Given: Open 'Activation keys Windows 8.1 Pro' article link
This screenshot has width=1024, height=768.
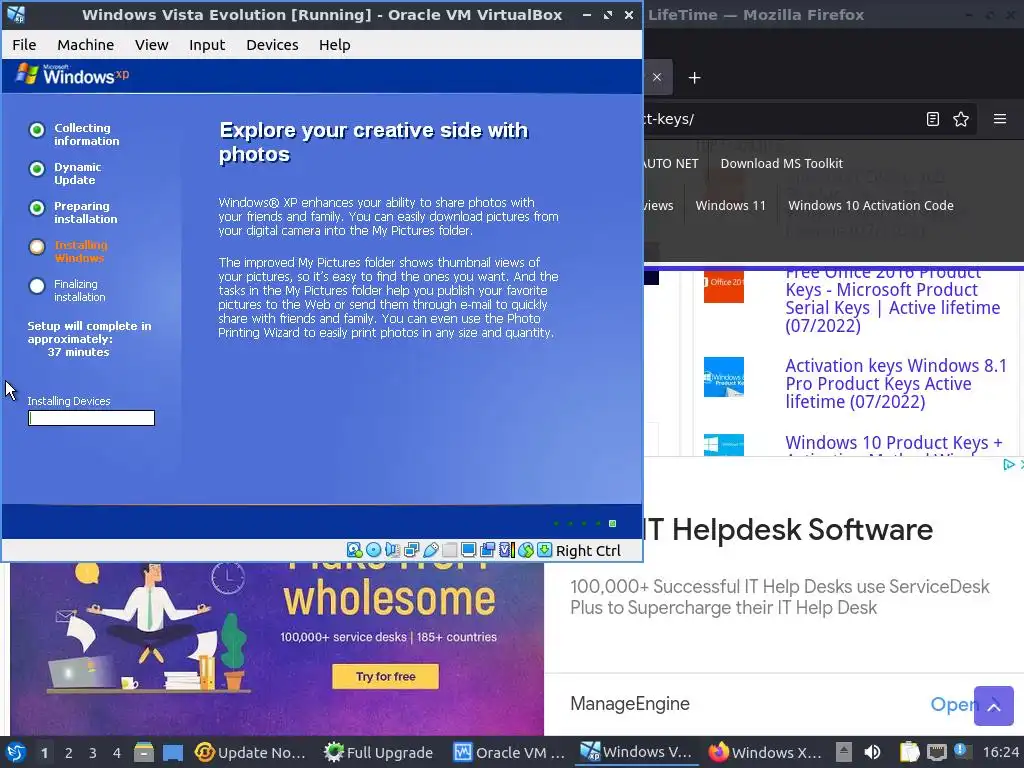Looking at the screenshot, I should [x=896, y=383].
